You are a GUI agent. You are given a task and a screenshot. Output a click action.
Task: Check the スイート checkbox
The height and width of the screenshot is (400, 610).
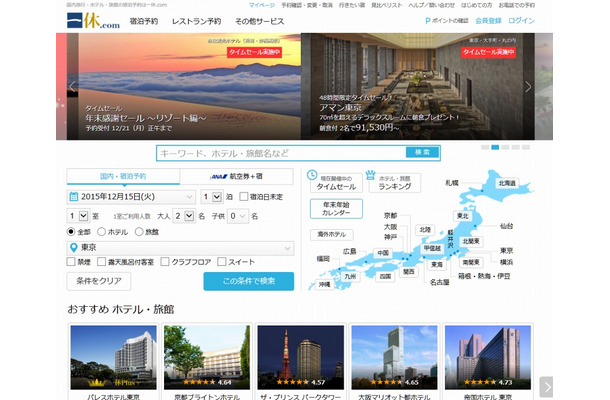(222, 261)
